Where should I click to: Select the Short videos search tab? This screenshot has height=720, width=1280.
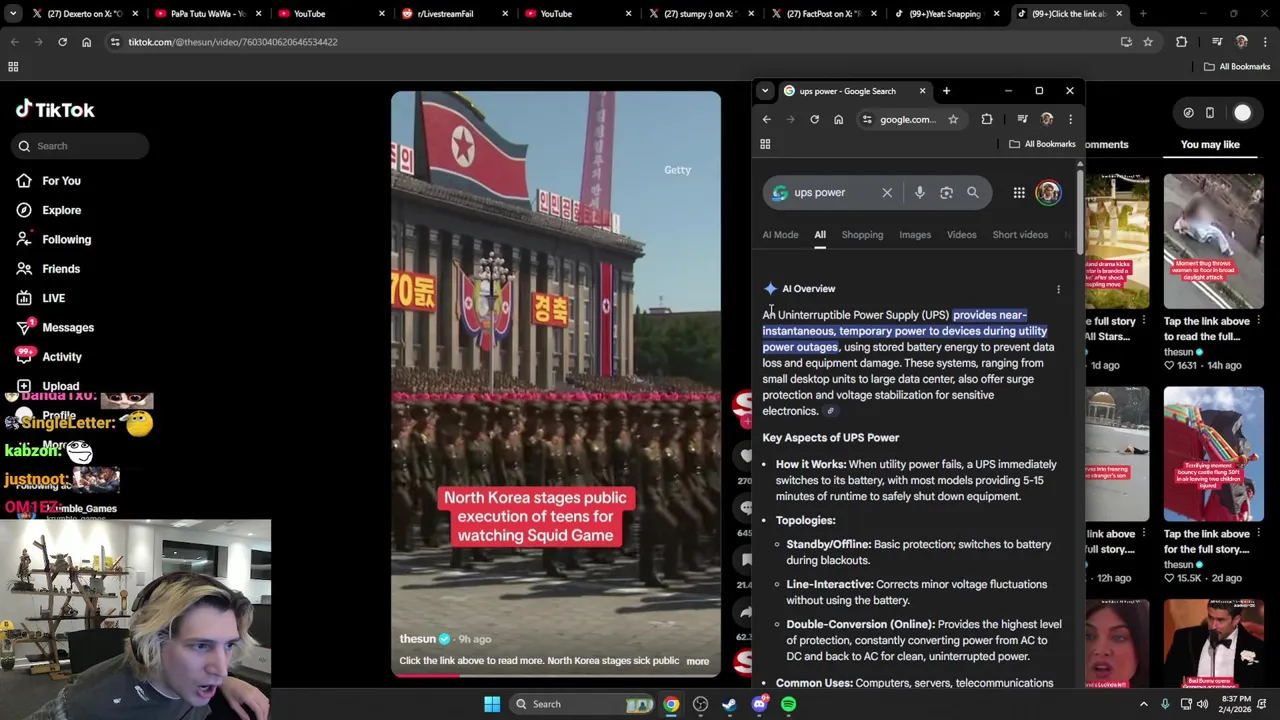(1020, 235)
